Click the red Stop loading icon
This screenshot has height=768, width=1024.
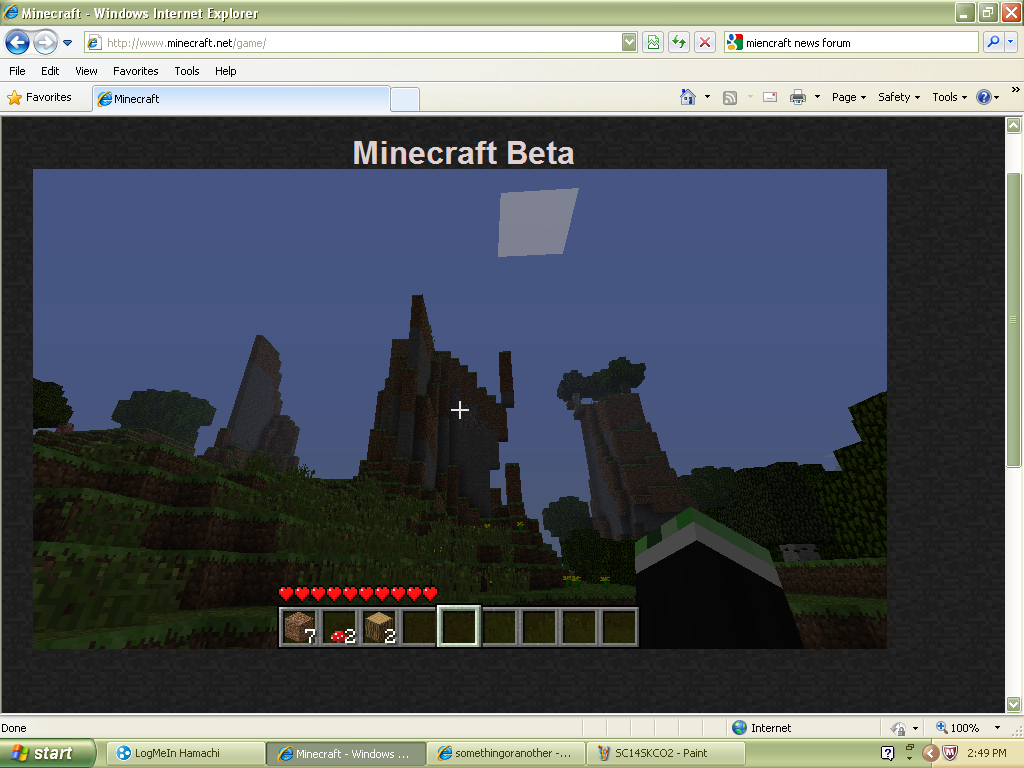[x=705, y=43]
